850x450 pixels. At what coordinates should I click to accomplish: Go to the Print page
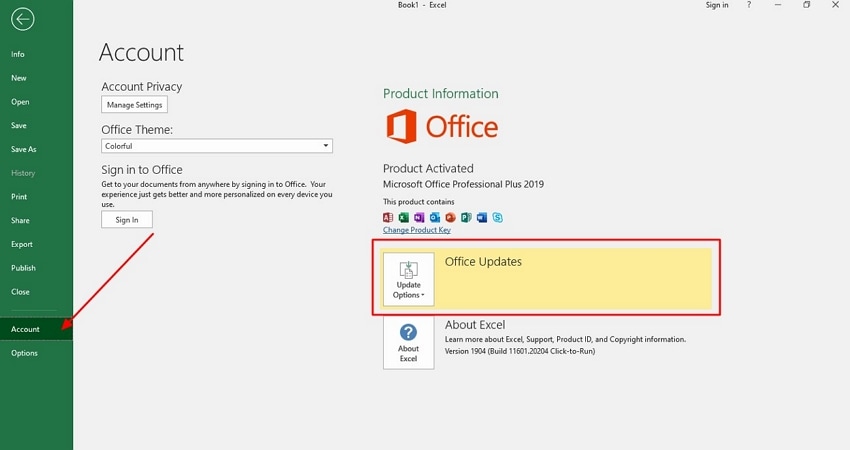pos(19,197)
